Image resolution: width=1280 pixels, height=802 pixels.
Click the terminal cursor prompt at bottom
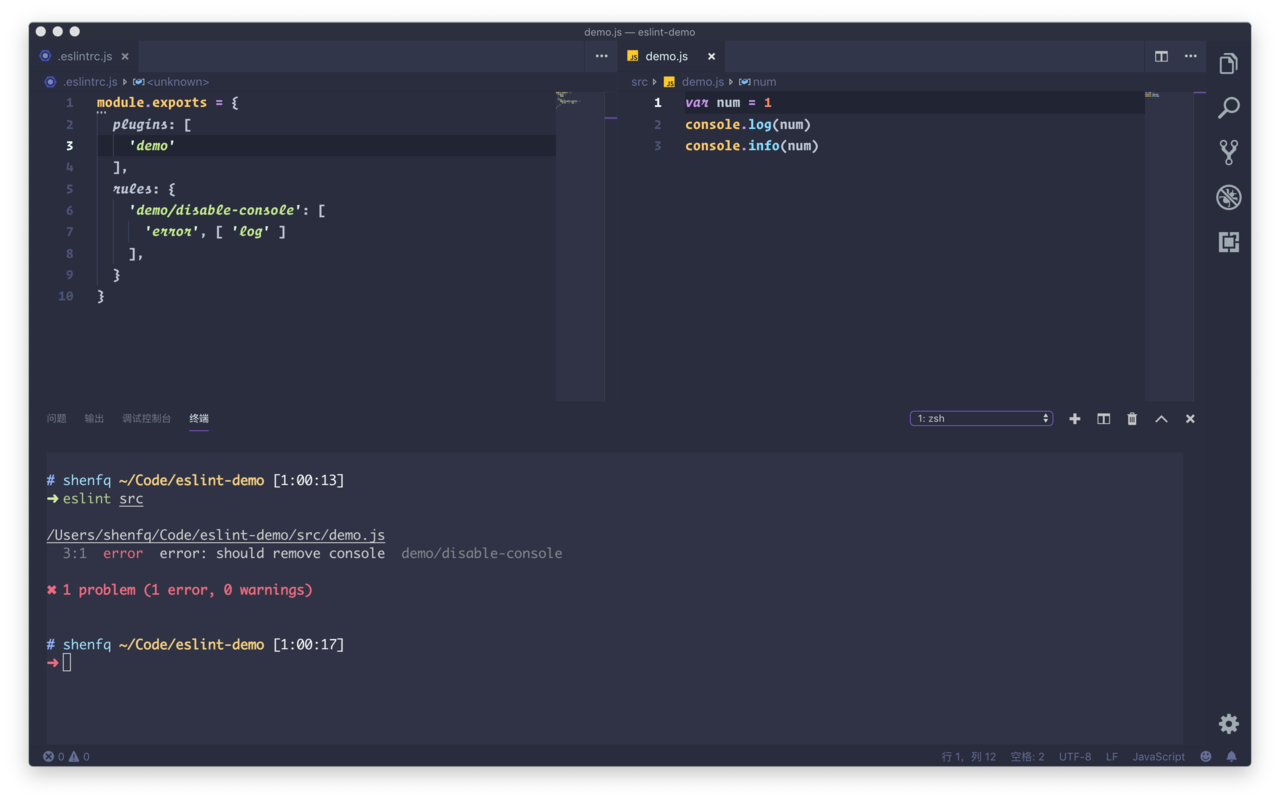pyautogui.click(x=67, y=663)
